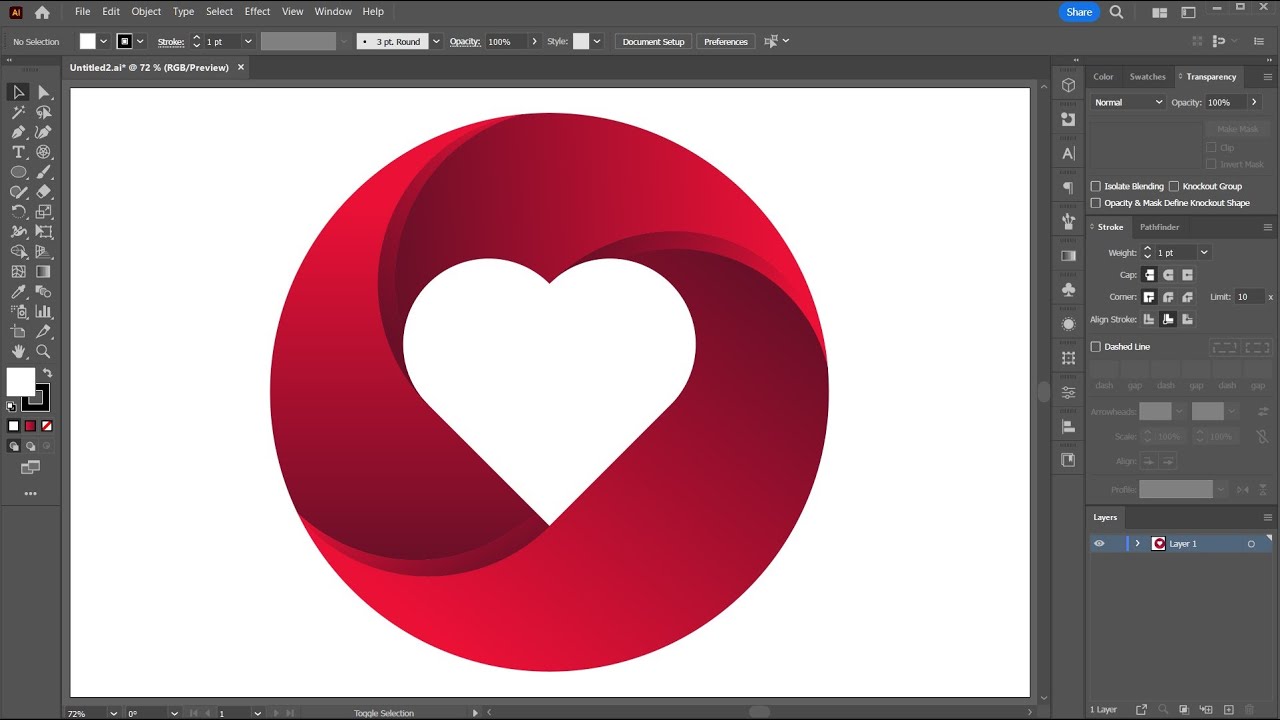Enable Isolate Blending checkbox
This screenshot has width=1280, height=720.
pos(1096,186)
